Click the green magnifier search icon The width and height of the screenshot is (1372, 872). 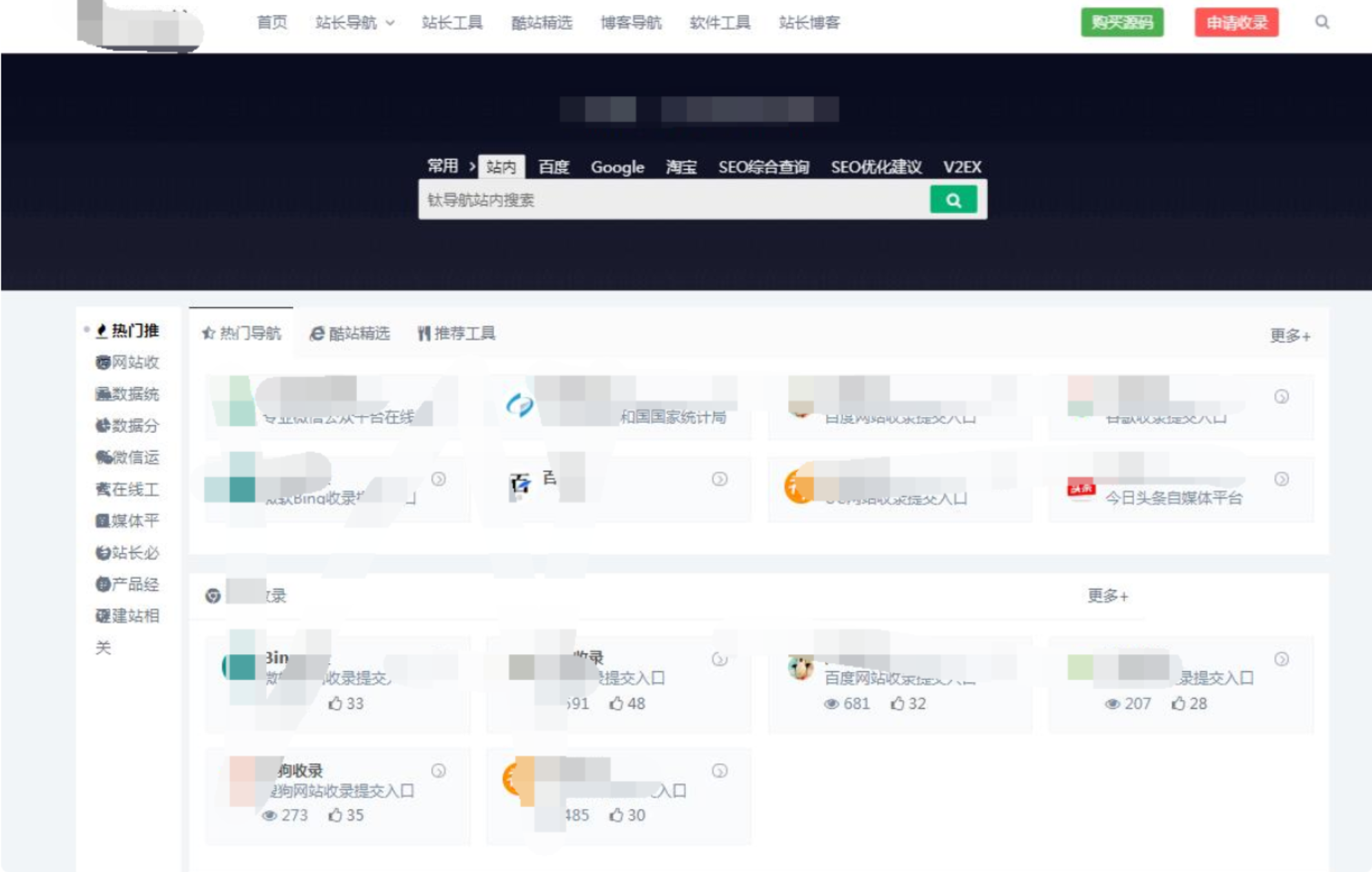click(954, 201)
